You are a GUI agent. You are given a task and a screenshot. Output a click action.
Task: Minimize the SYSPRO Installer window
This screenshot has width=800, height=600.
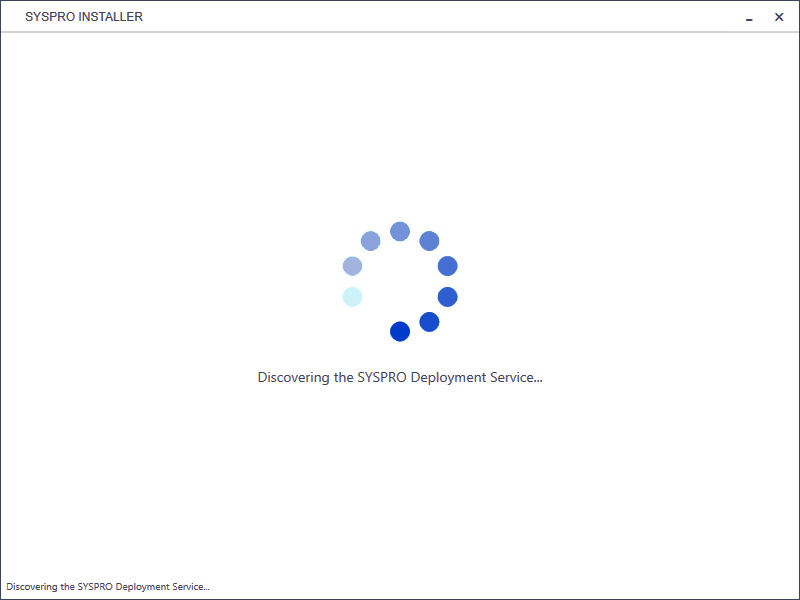click(x=749, y=17)
